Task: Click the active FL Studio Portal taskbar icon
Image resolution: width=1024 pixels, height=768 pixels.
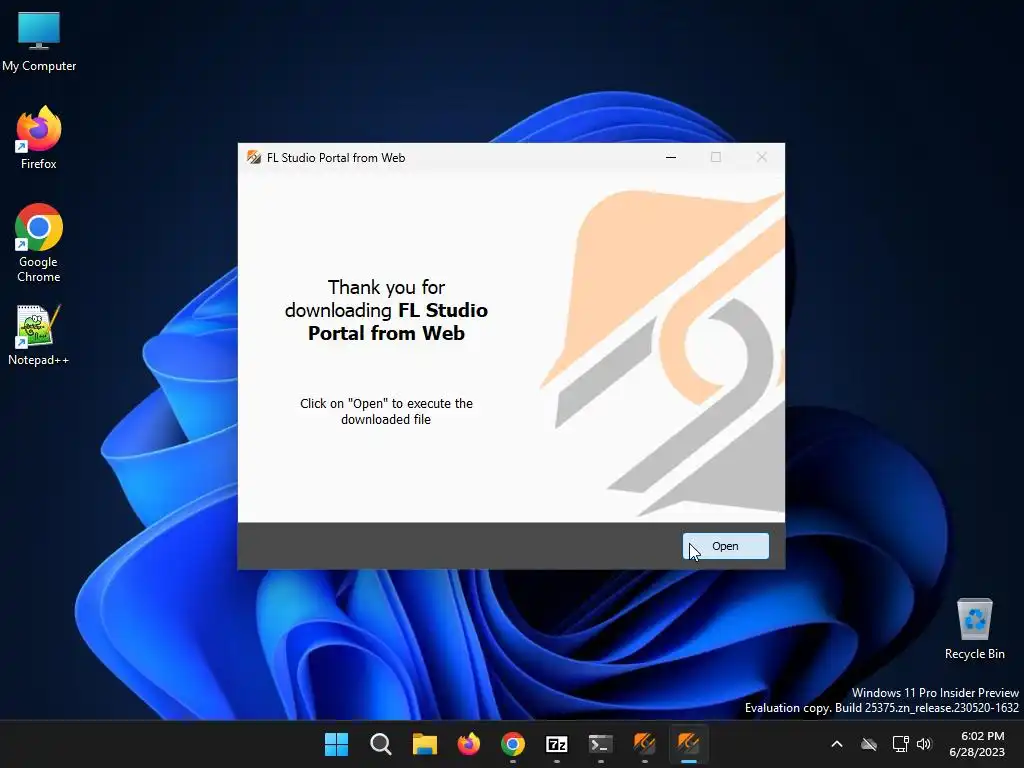Action: (x=688, y=744)
